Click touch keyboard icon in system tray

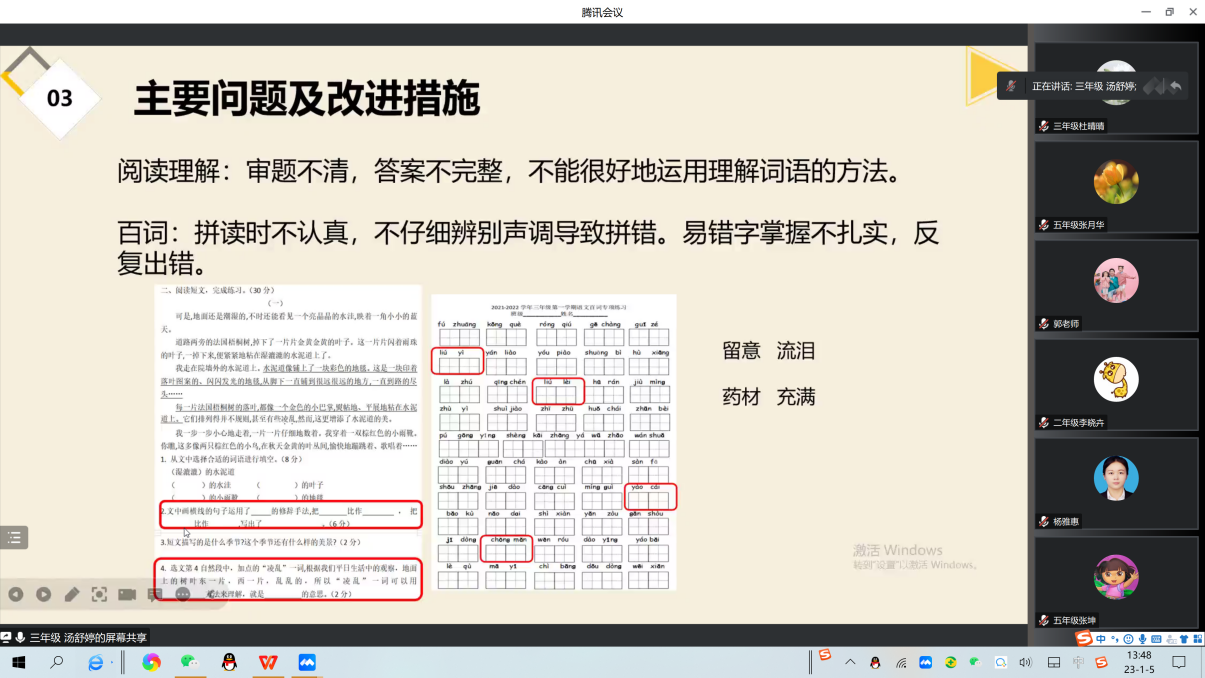(x=1053, y=662)
